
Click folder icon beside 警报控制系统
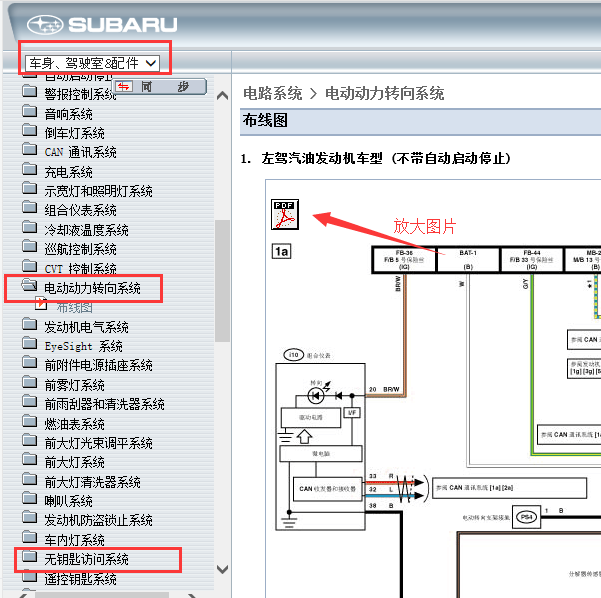(30, 92)
